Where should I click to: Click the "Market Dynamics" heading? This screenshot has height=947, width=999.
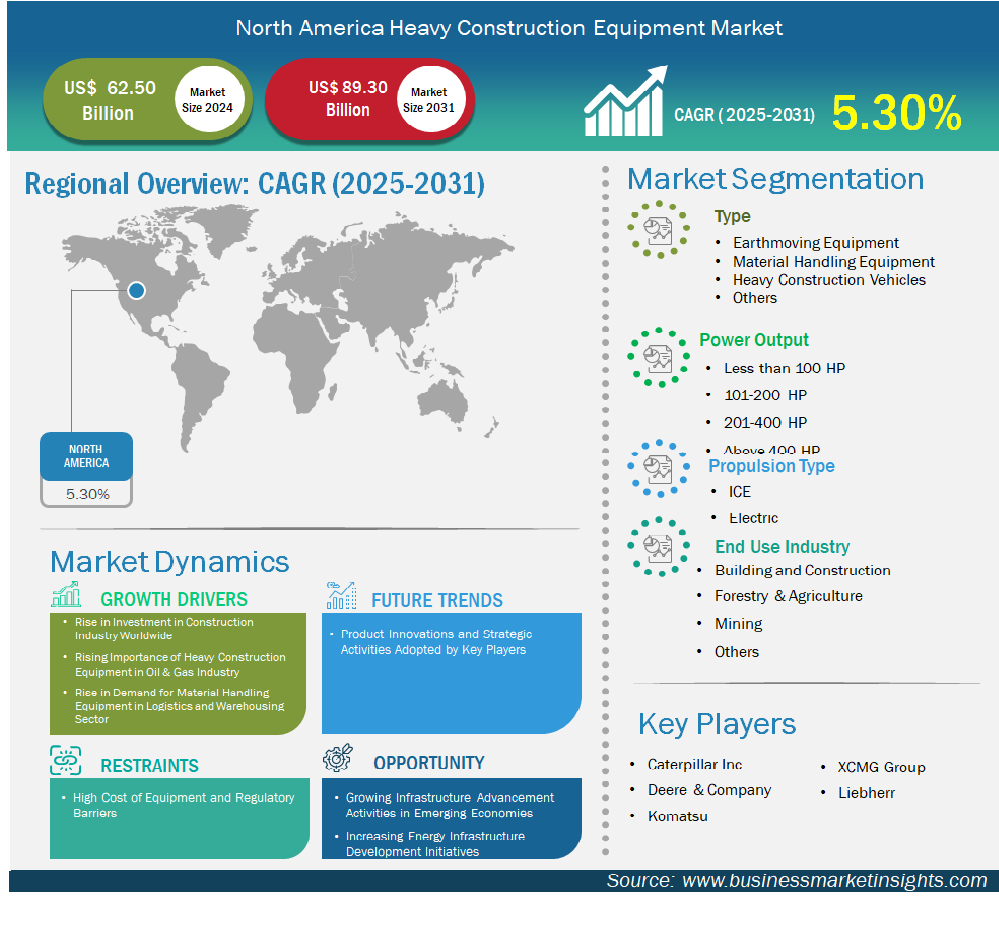click(x=169, y=562)
